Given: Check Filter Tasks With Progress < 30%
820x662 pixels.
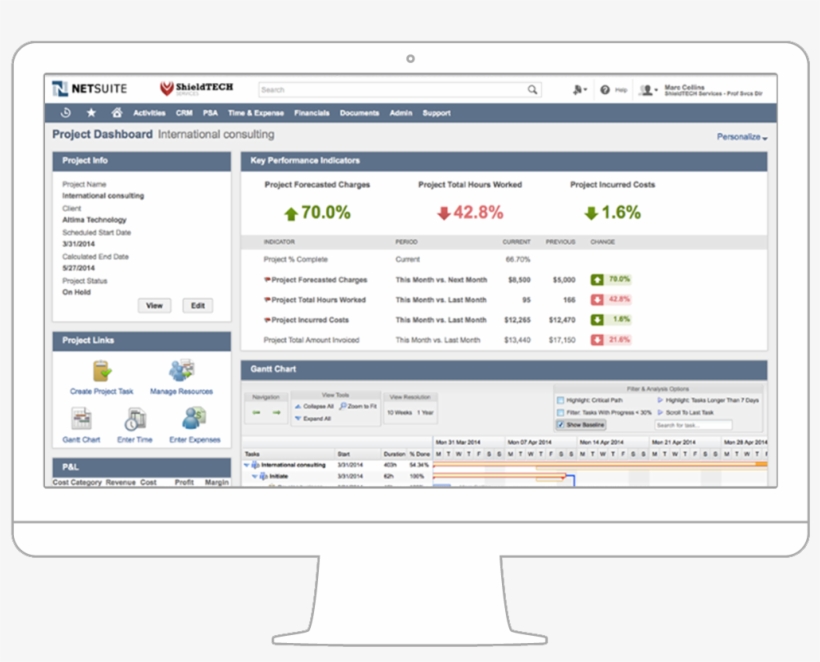Looking at the screenshot, I should pyautogui.click(x=562, y=412).
